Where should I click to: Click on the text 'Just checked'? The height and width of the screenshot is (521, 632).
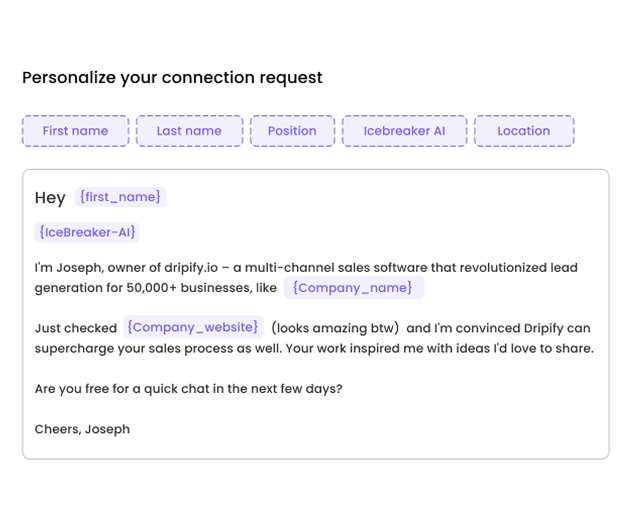coord(76,328)
